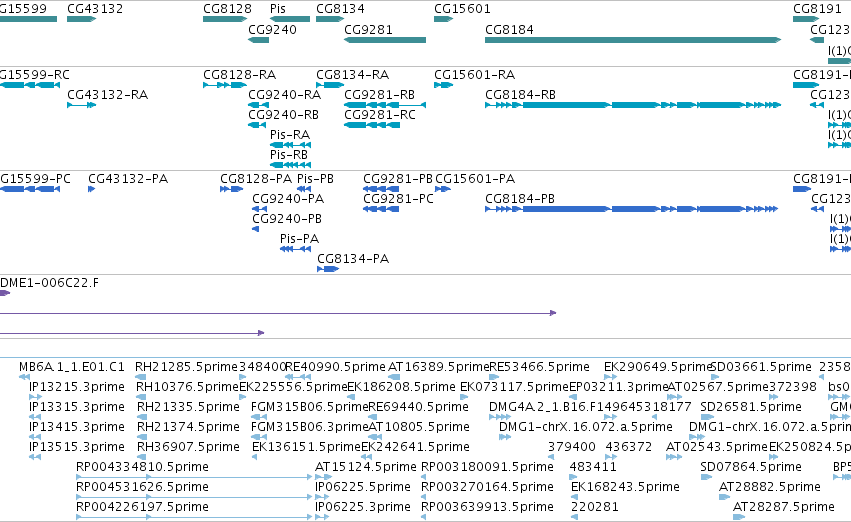Click the long CG8184 gene bar
851x522 pixels.
tap(633, 40)
